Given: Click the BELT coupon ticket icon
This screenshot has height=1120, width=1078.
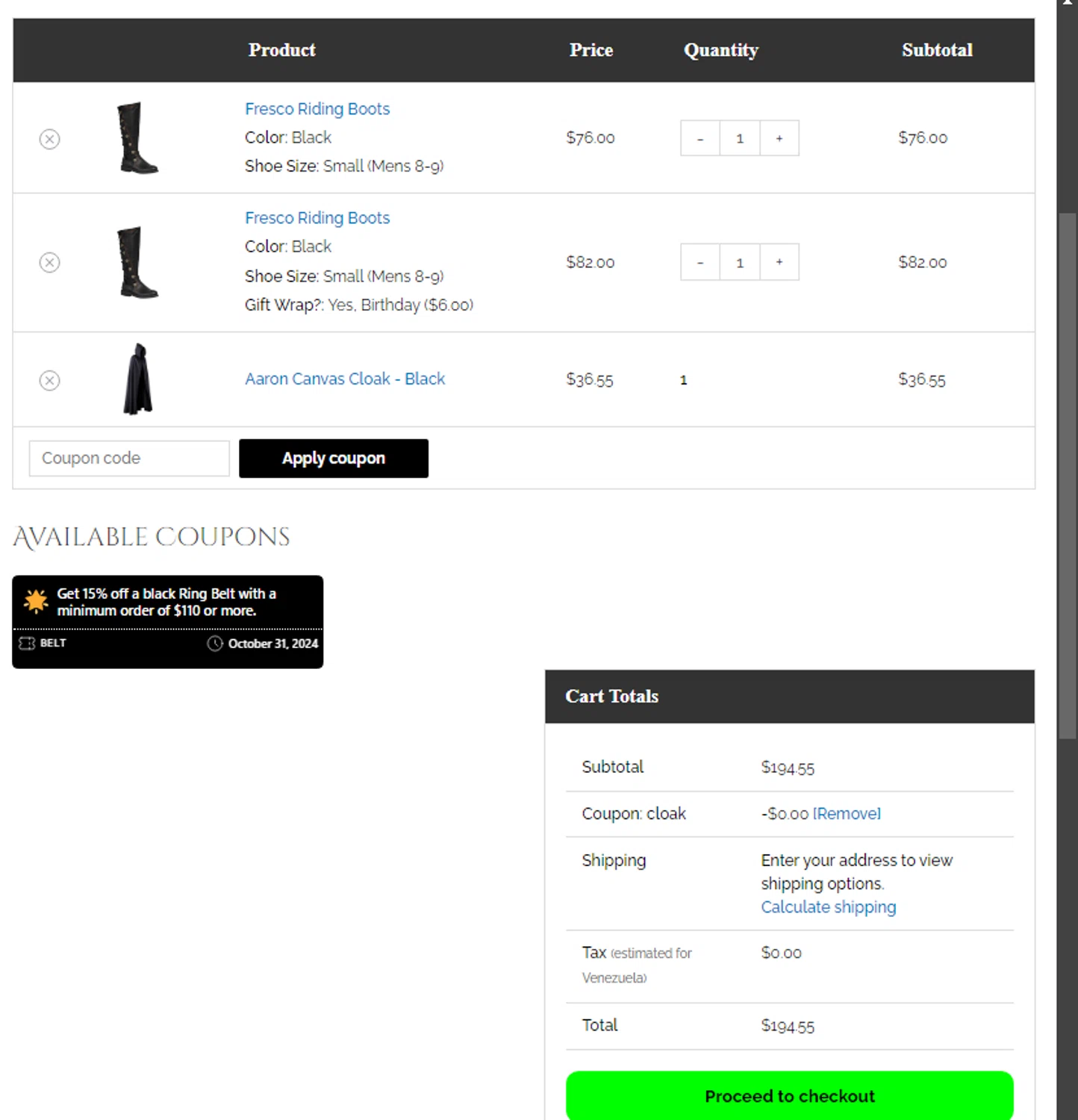Looking at the screenshot, I should point(27,643).
